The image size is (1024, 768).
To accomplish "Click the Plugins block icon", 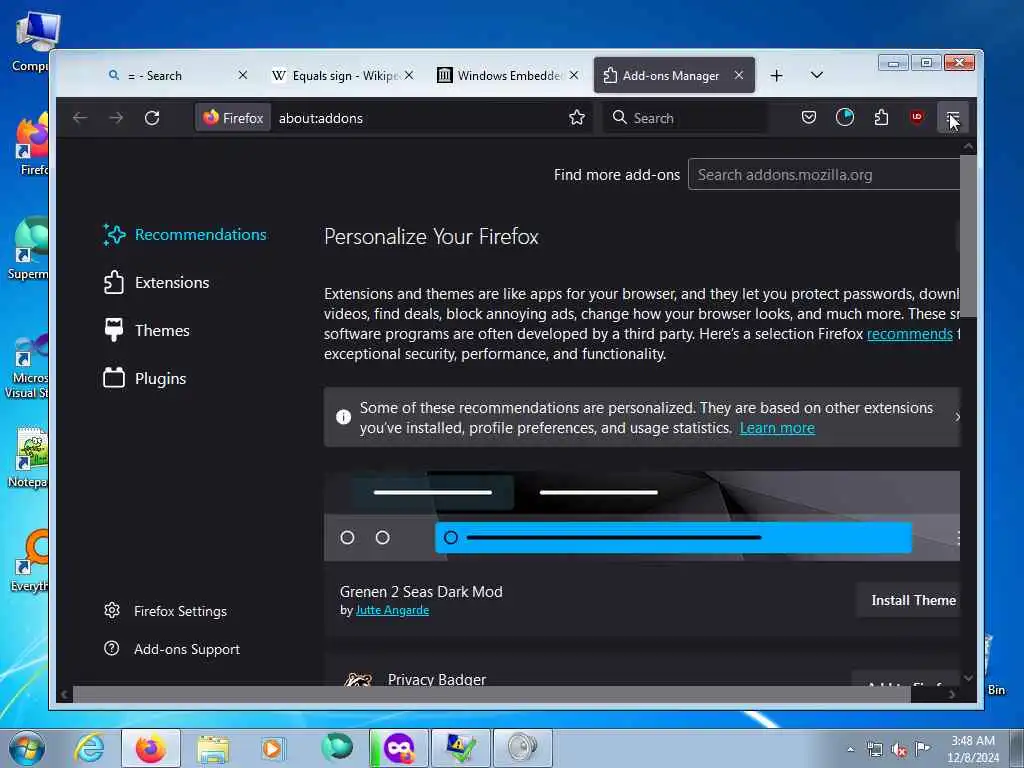I will point(114,377).
